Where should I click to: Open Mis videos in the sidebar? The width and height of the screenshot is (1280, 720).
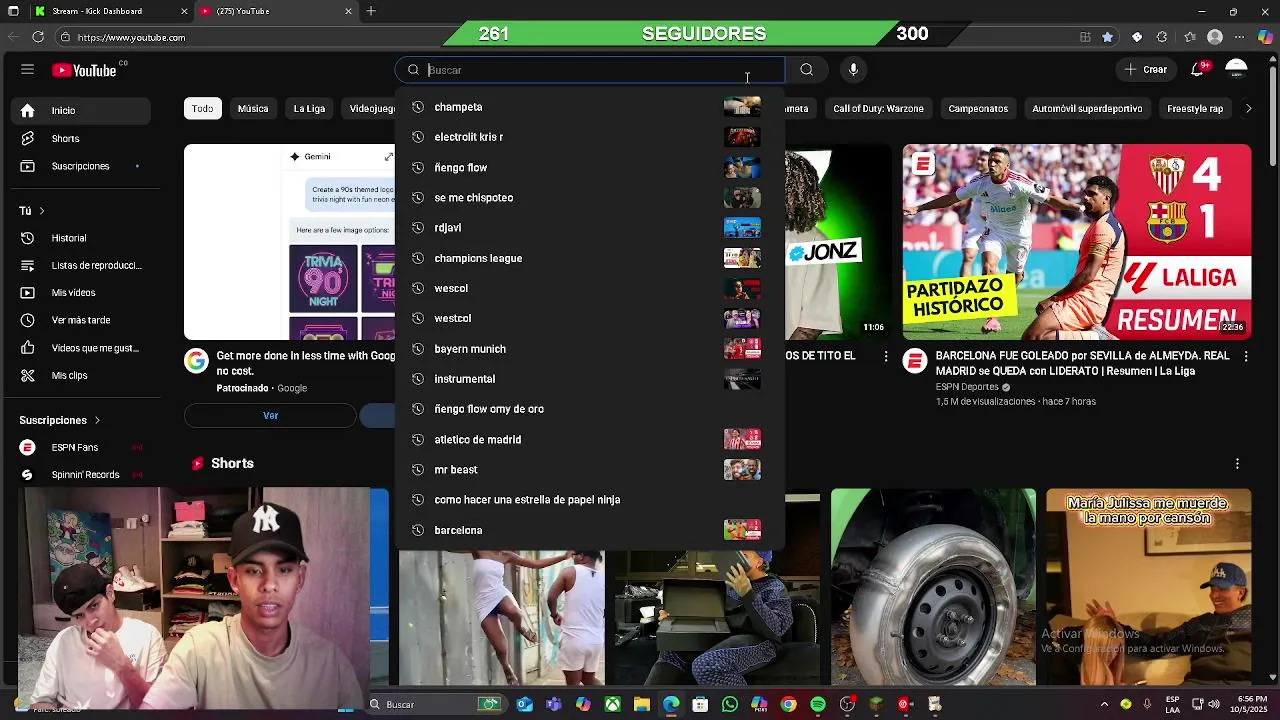(x=80, y=293)
